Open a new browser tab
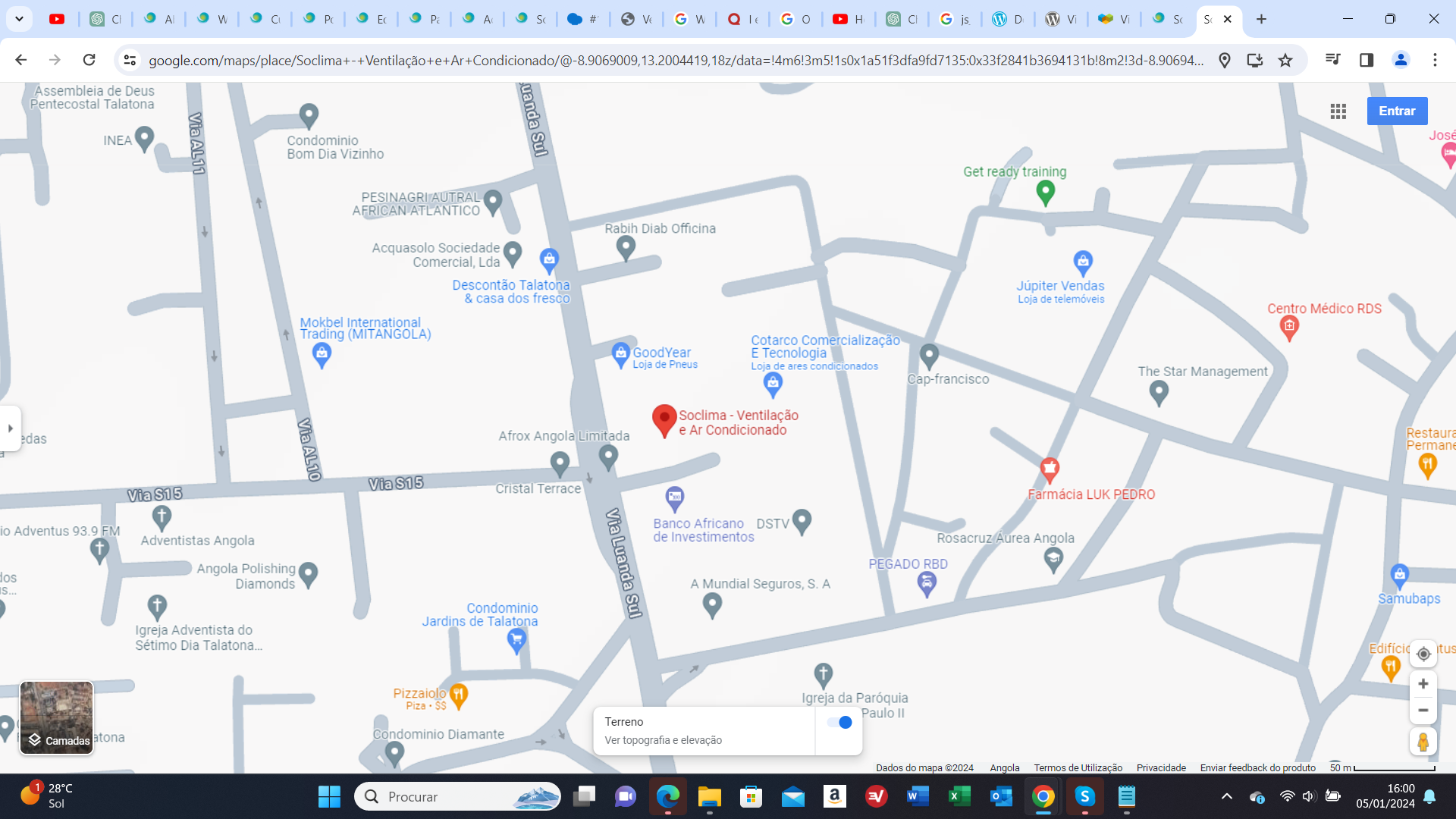The width and height of the screenshot is (1456, 819). tap(1261, 19)
